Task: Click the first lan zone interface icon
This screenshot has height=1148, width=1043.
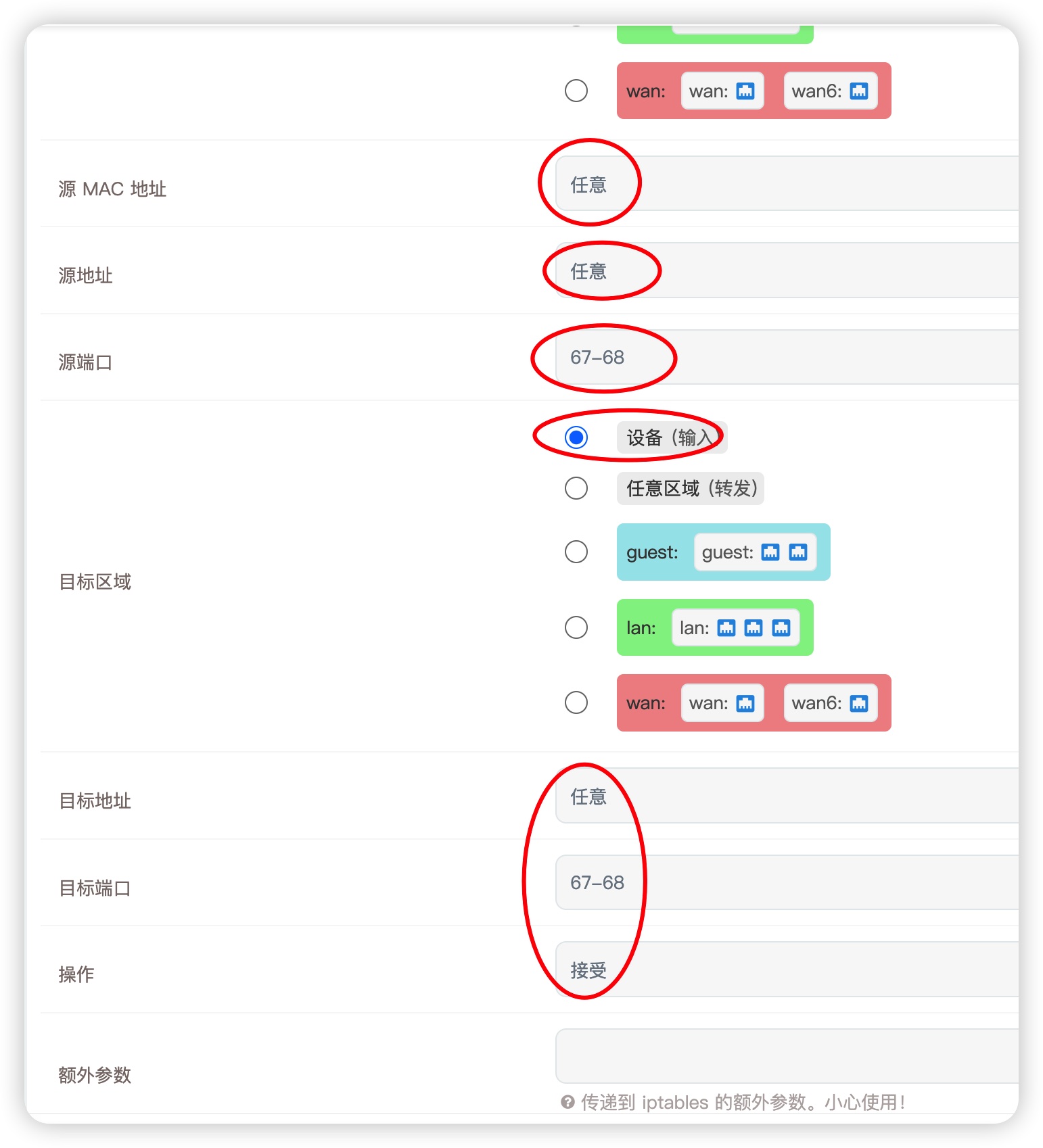Action: [x=726, y=627]
